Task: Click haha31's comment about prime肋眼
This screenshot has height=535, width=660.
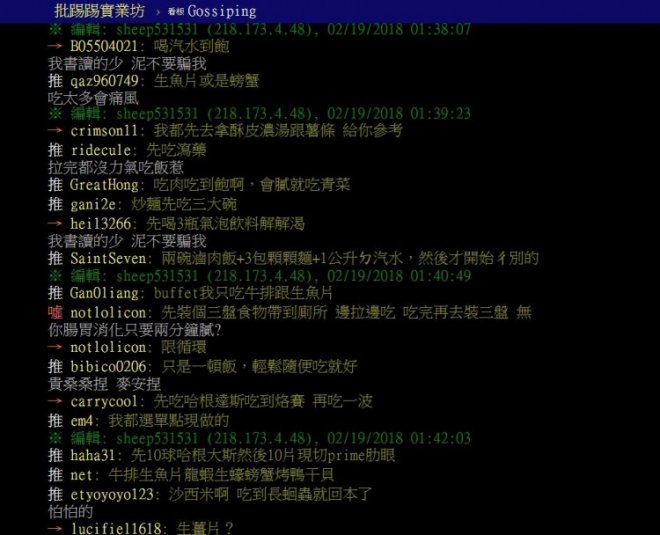Action: coord(263,455)
